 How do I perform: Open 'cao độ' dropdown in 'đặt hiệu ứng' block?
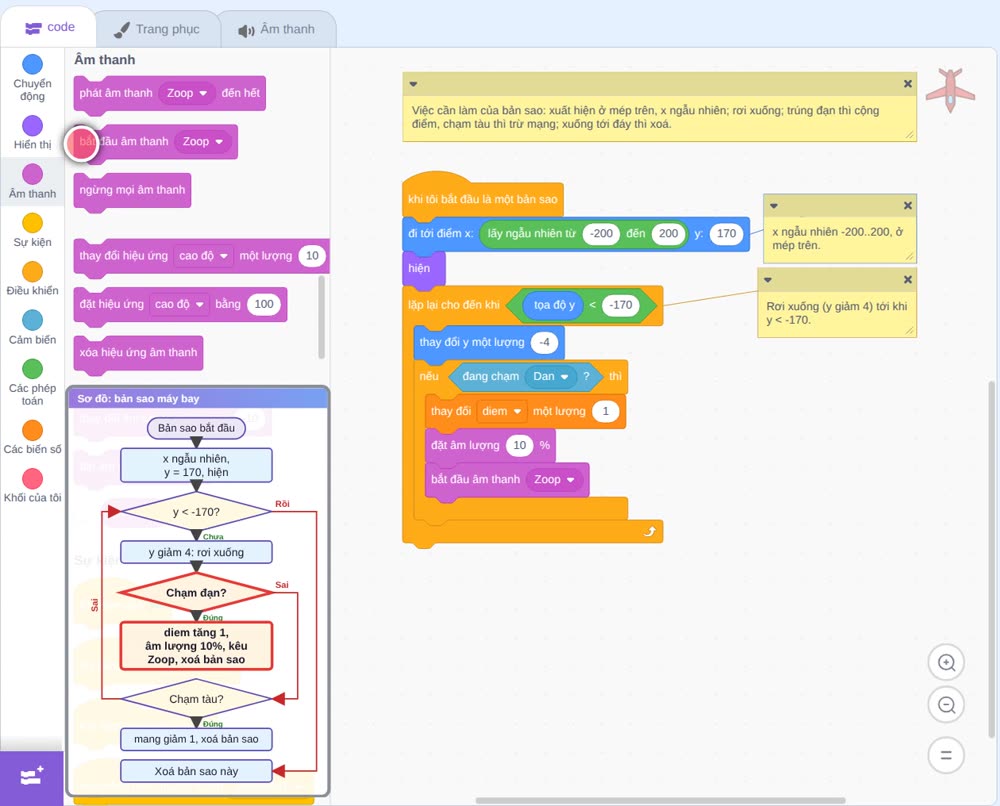coord(179,304)
